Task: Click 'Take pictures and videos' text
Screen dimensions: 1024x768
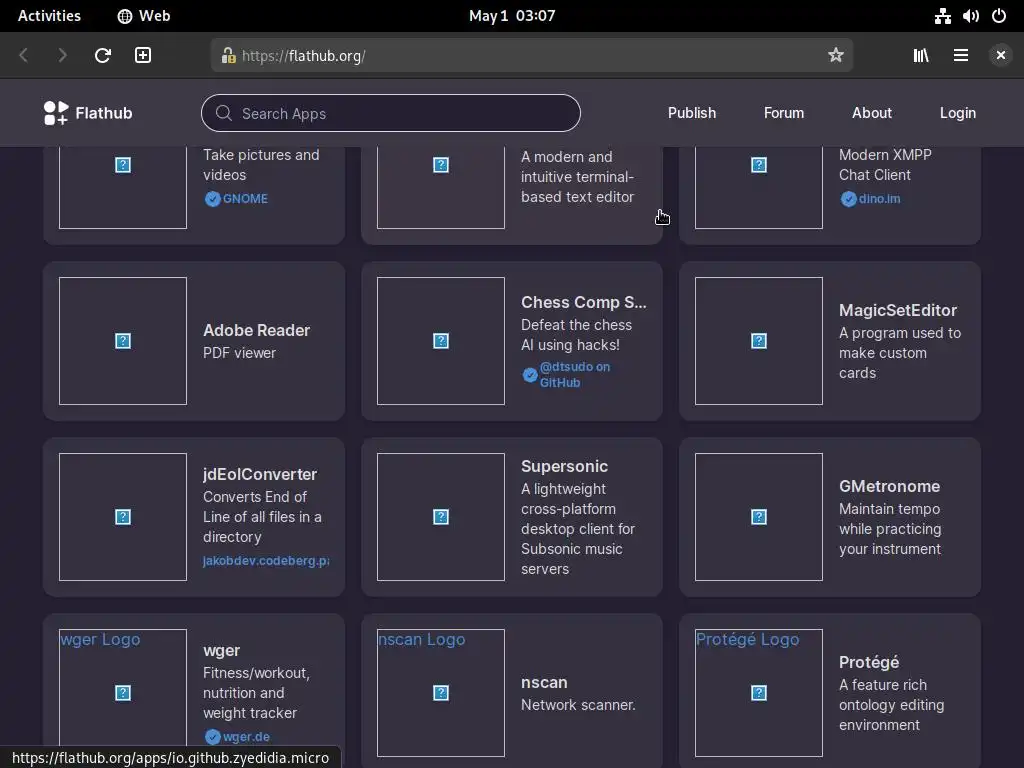Action: pyautogui.click(x=261, y=165)
